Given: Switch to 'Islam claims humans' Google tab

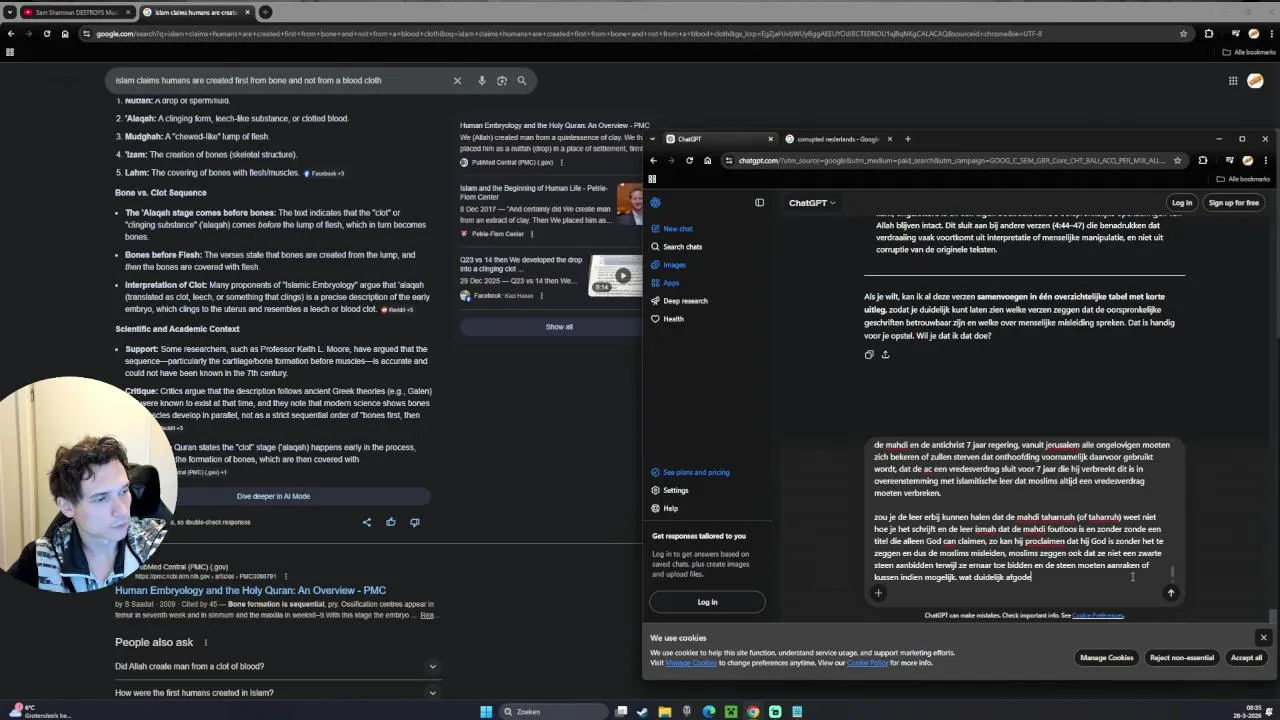Looking at the screenshot, I should [x=196, y=12].
